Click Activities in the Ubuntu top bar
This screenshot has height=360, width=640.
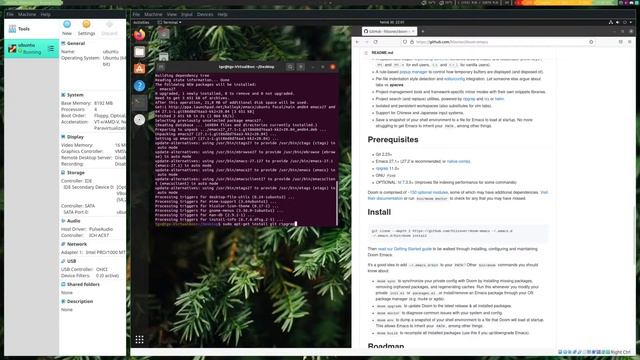tap(141, 22)
